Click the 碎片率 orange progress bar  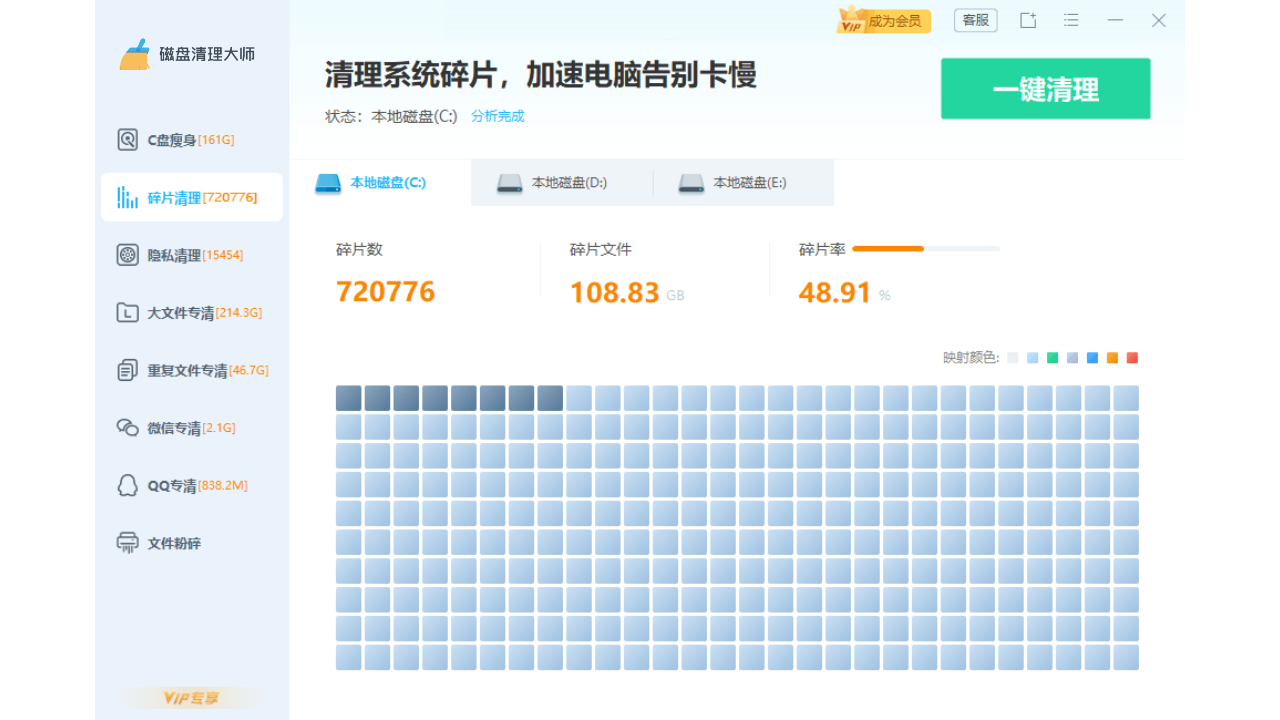coord(926,248)
